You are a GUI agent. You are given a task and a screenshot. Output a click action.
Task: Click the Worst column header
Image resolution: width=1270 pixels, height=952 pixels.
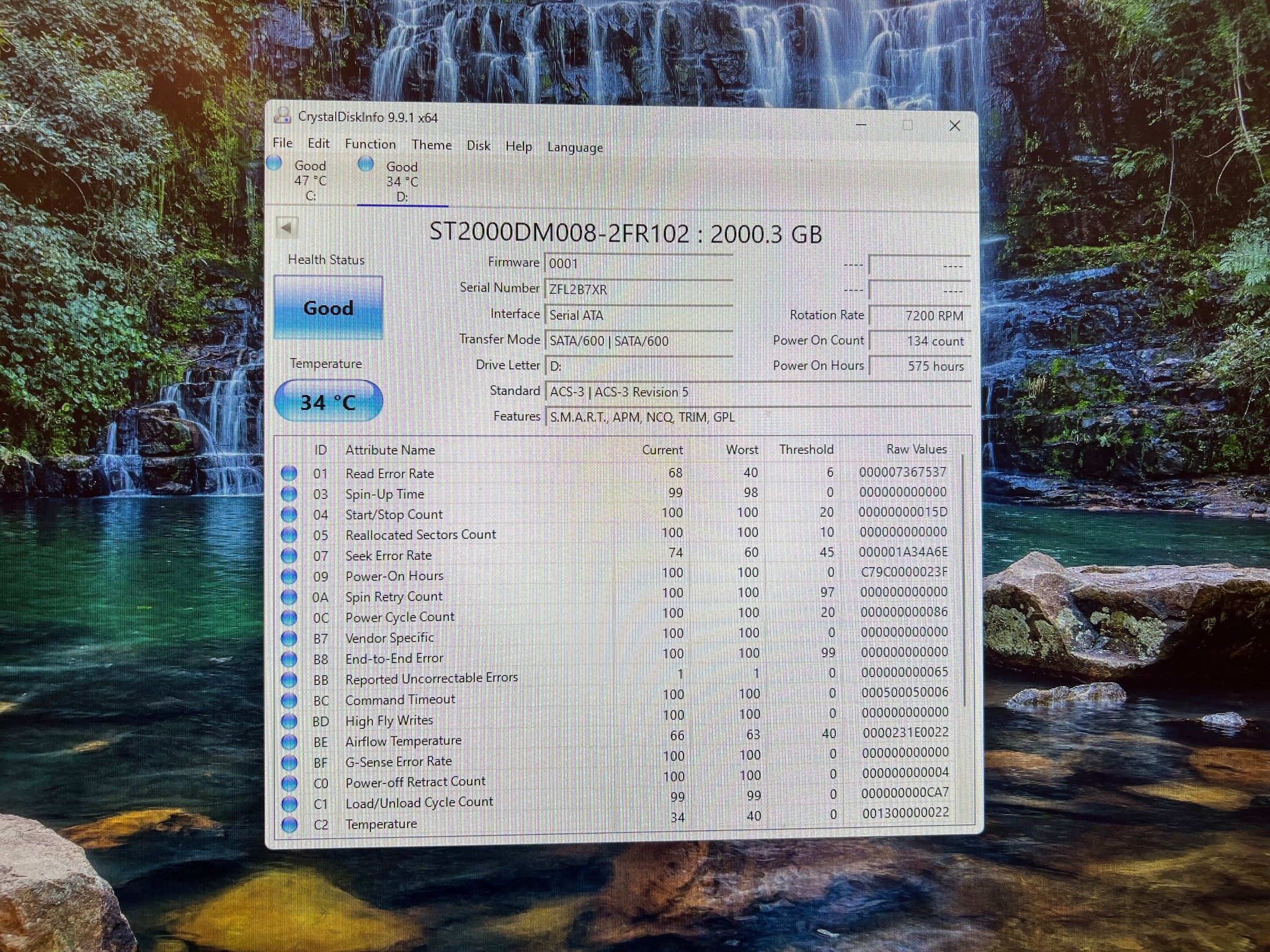tap(742, 449)
